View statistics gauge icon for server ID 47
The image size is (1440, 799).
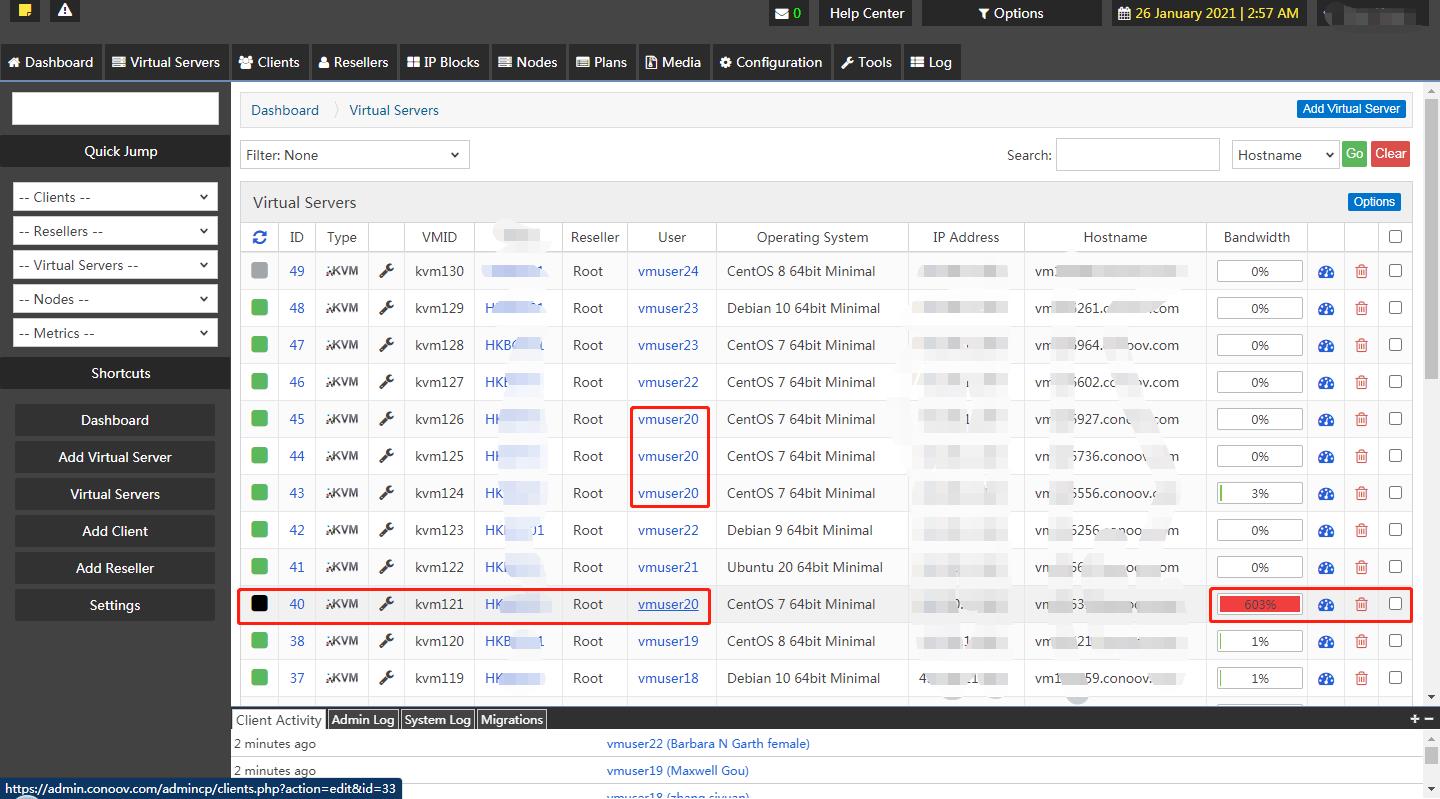pos(1326,345)
